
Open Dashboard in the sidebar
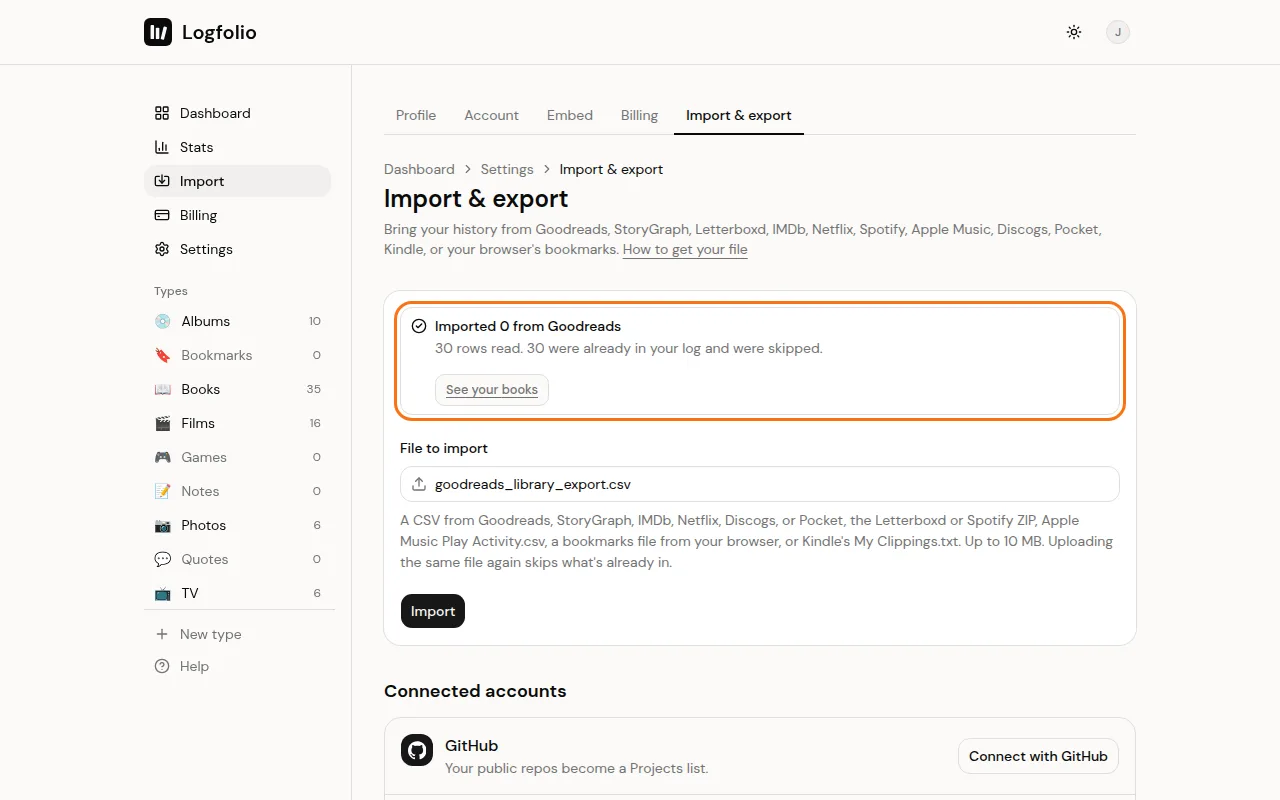[x=237, y=113]
